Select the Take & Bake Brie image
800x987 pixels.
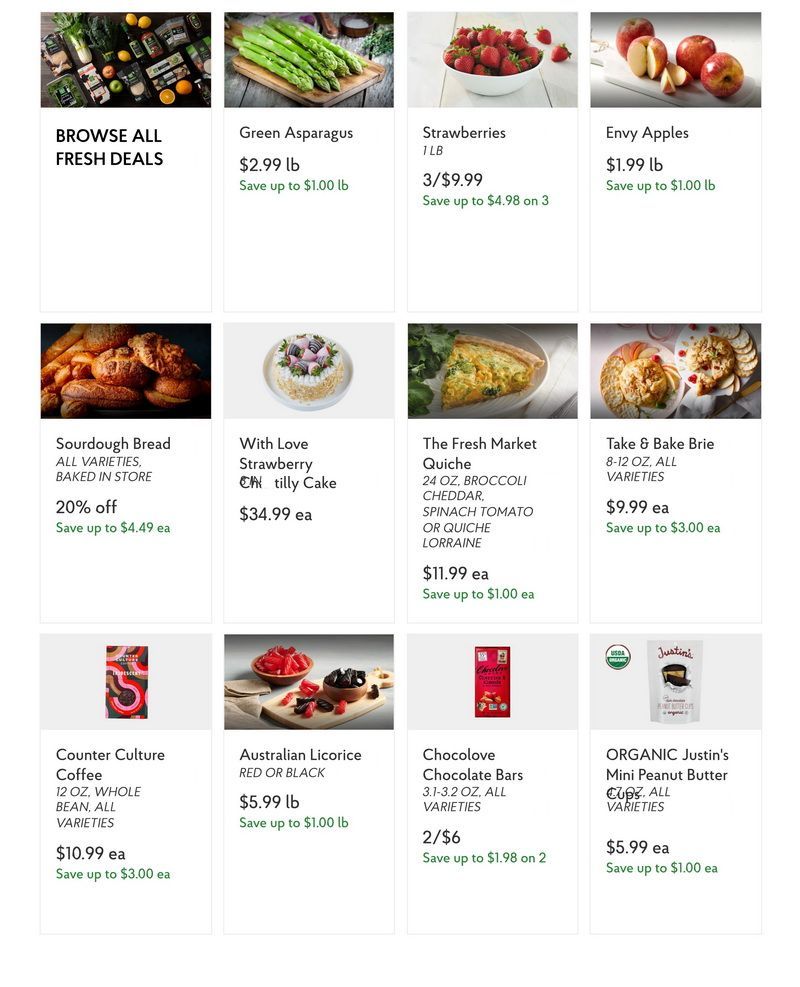[675, 371]
